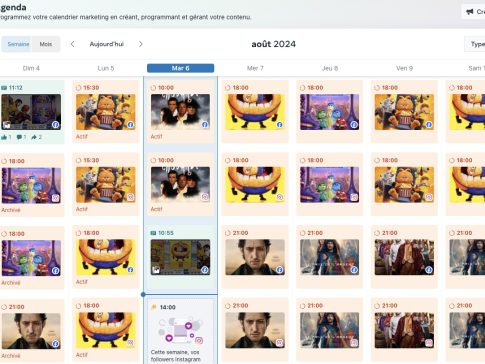Click the août 2024 month title
Viewport: 485px width, 364px height.
(x=273, y=44)
